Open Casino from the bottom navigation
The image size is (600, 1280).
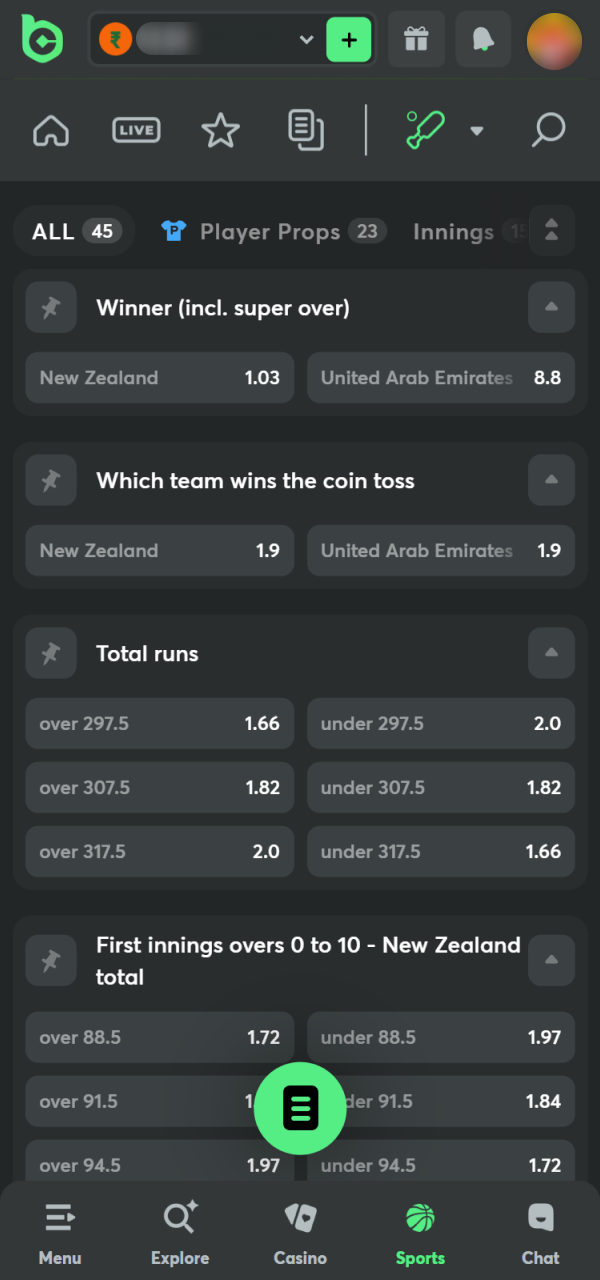(x=300, y=1230)
